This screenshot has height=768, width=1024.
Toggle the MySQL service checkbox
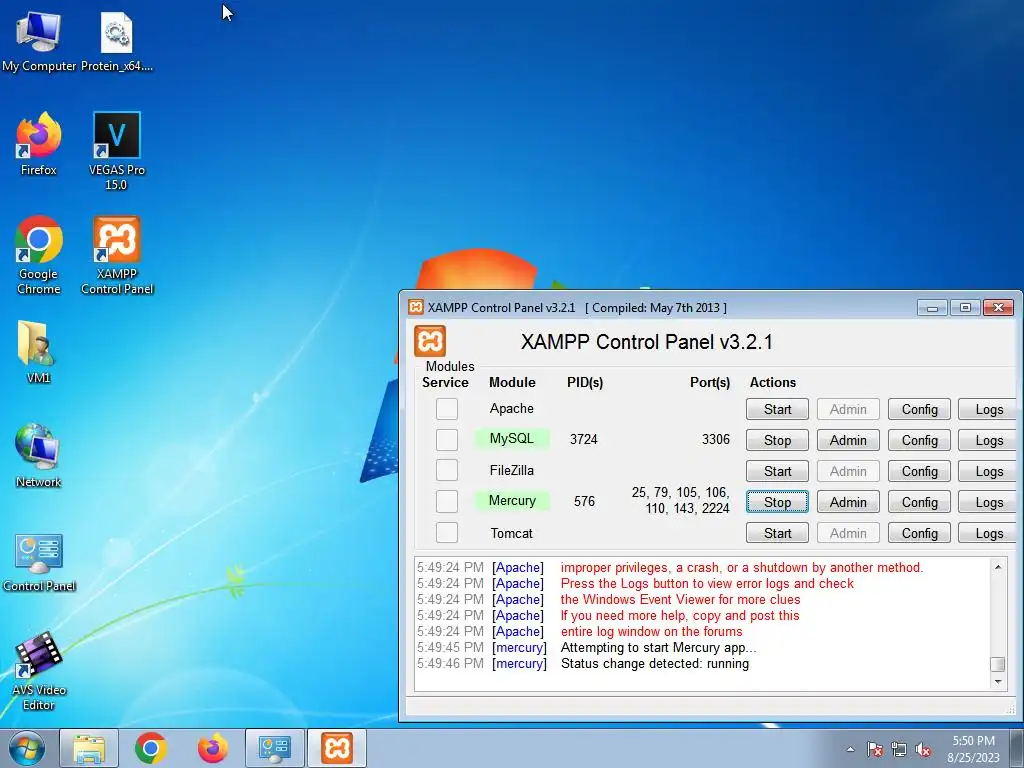447,440
